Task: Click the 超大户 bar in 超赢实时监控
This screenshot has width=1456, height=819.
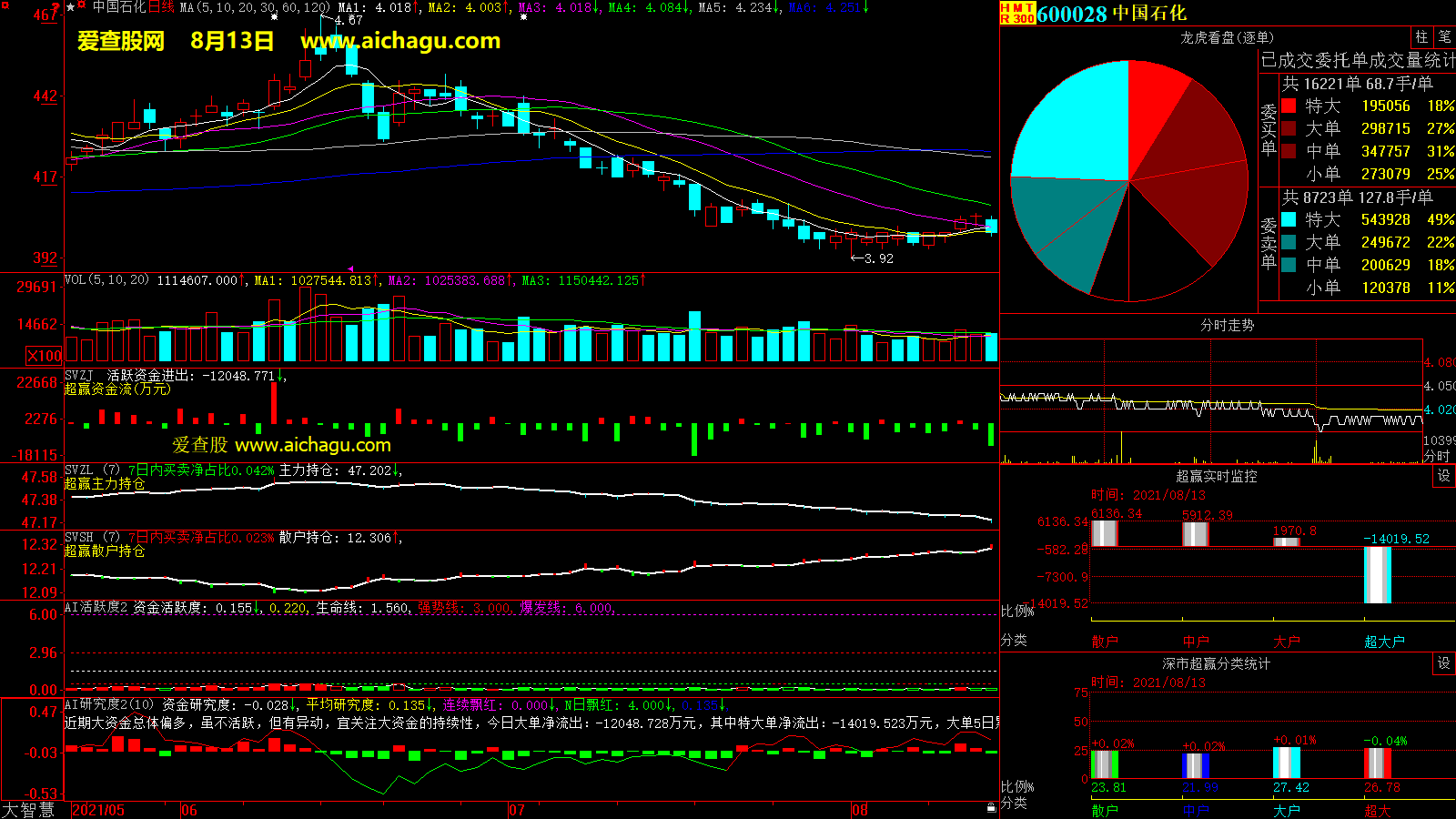Action: 1377,573
